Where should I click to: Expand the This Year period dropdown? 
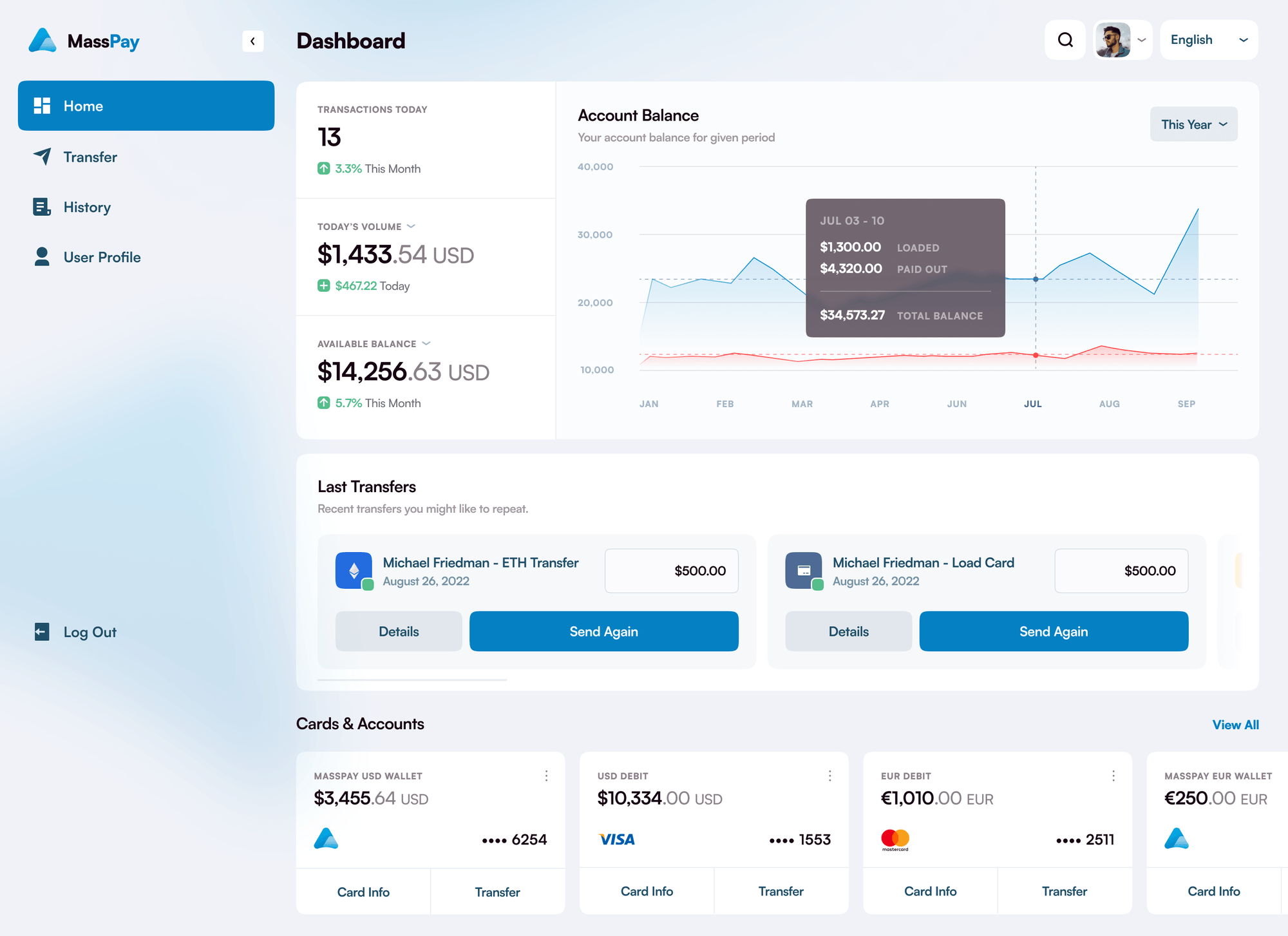point(1193,124)
